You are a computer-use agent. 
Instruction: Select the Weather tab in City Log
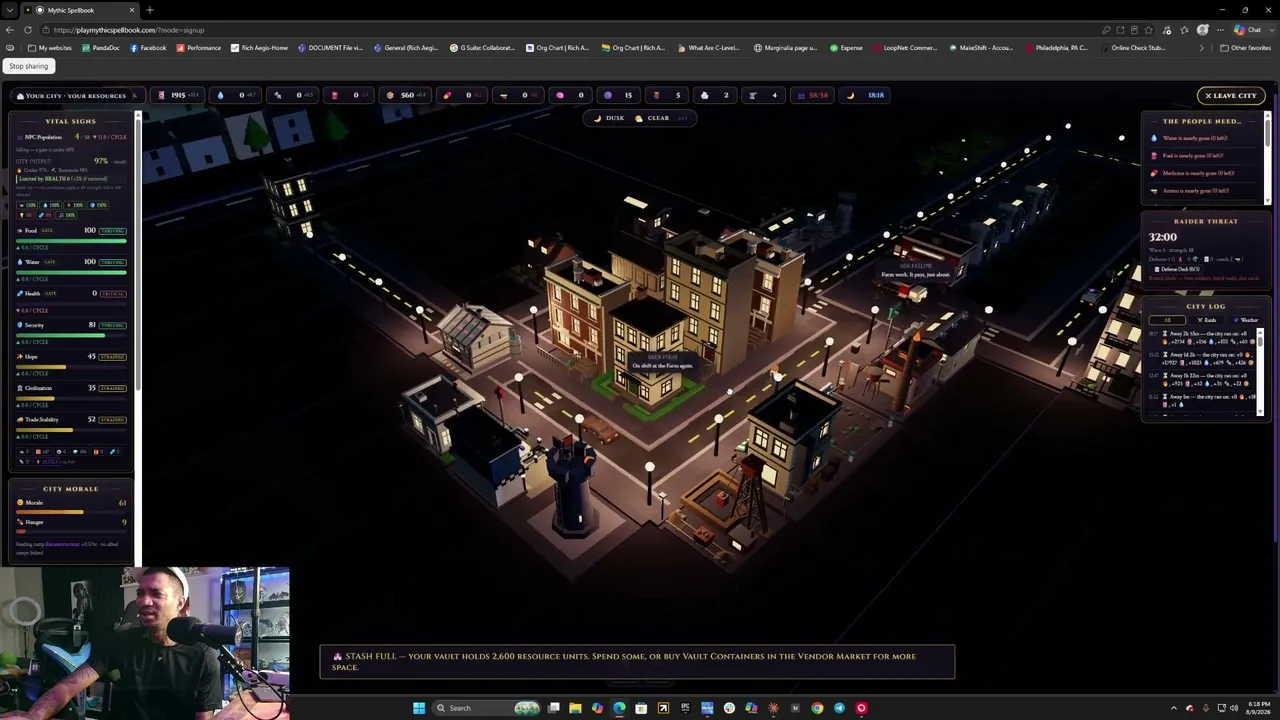(x=1246, y=320)
